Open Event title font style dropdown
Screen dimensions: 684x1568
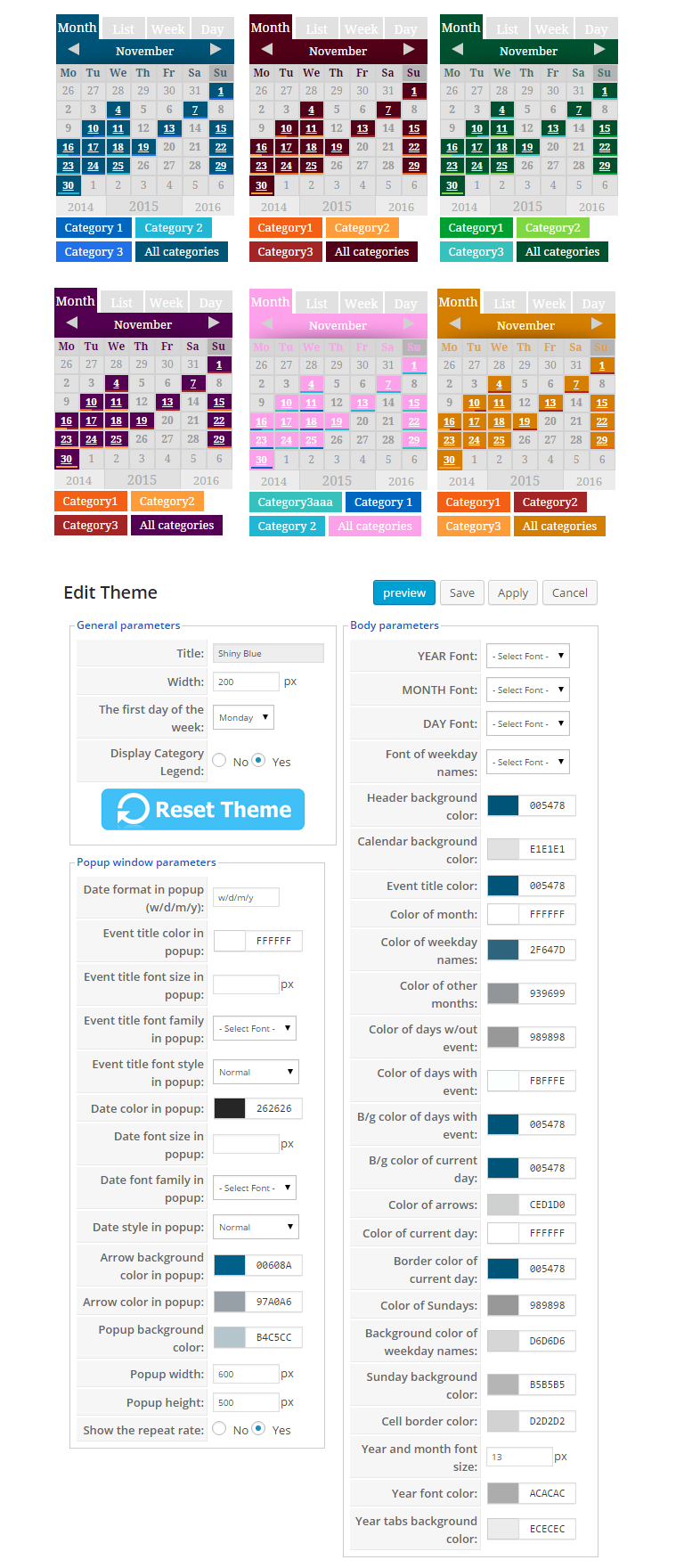pos(256,1073)
